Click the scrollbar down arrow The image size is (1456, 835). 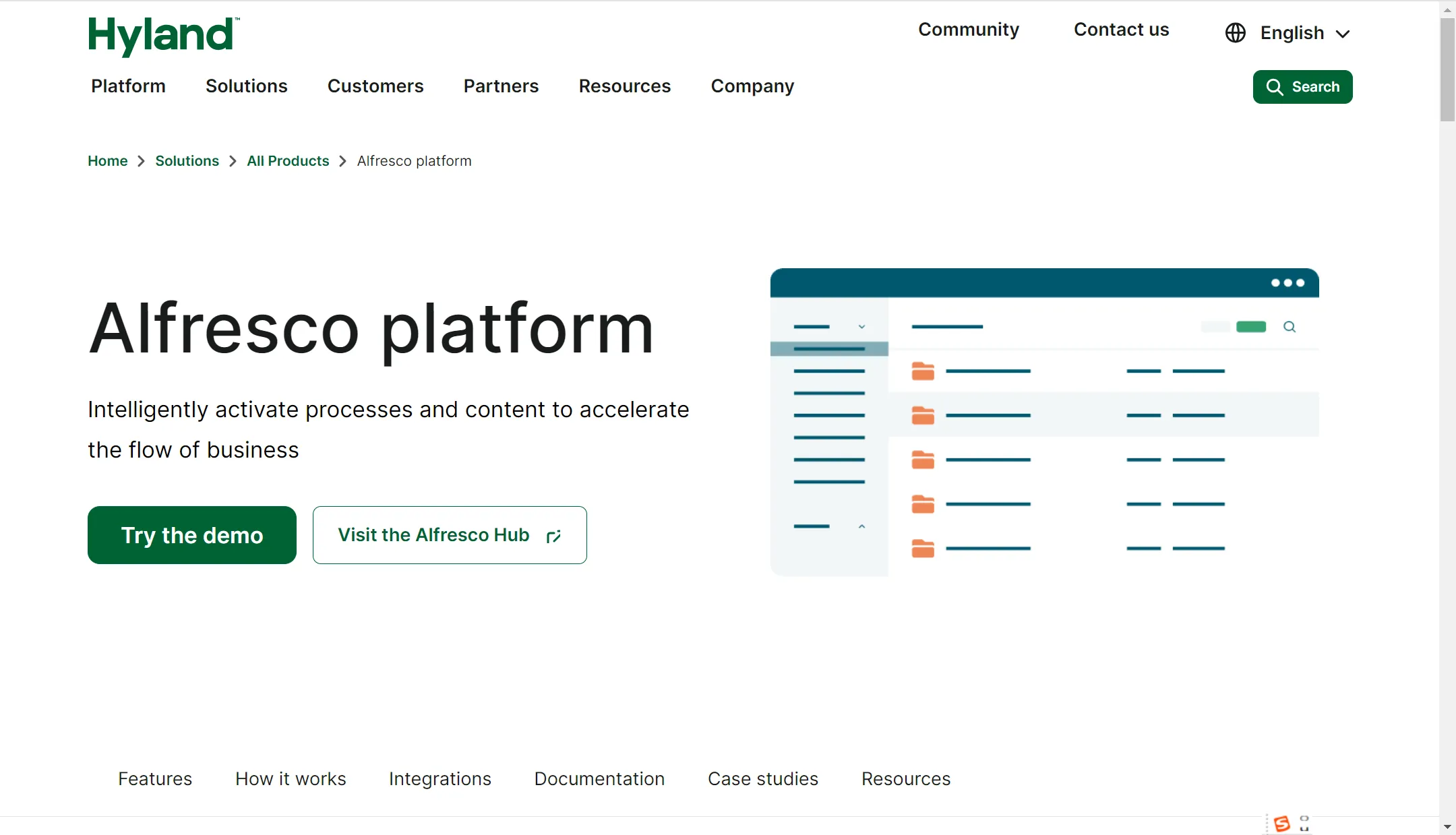(x=1447, y=826)
